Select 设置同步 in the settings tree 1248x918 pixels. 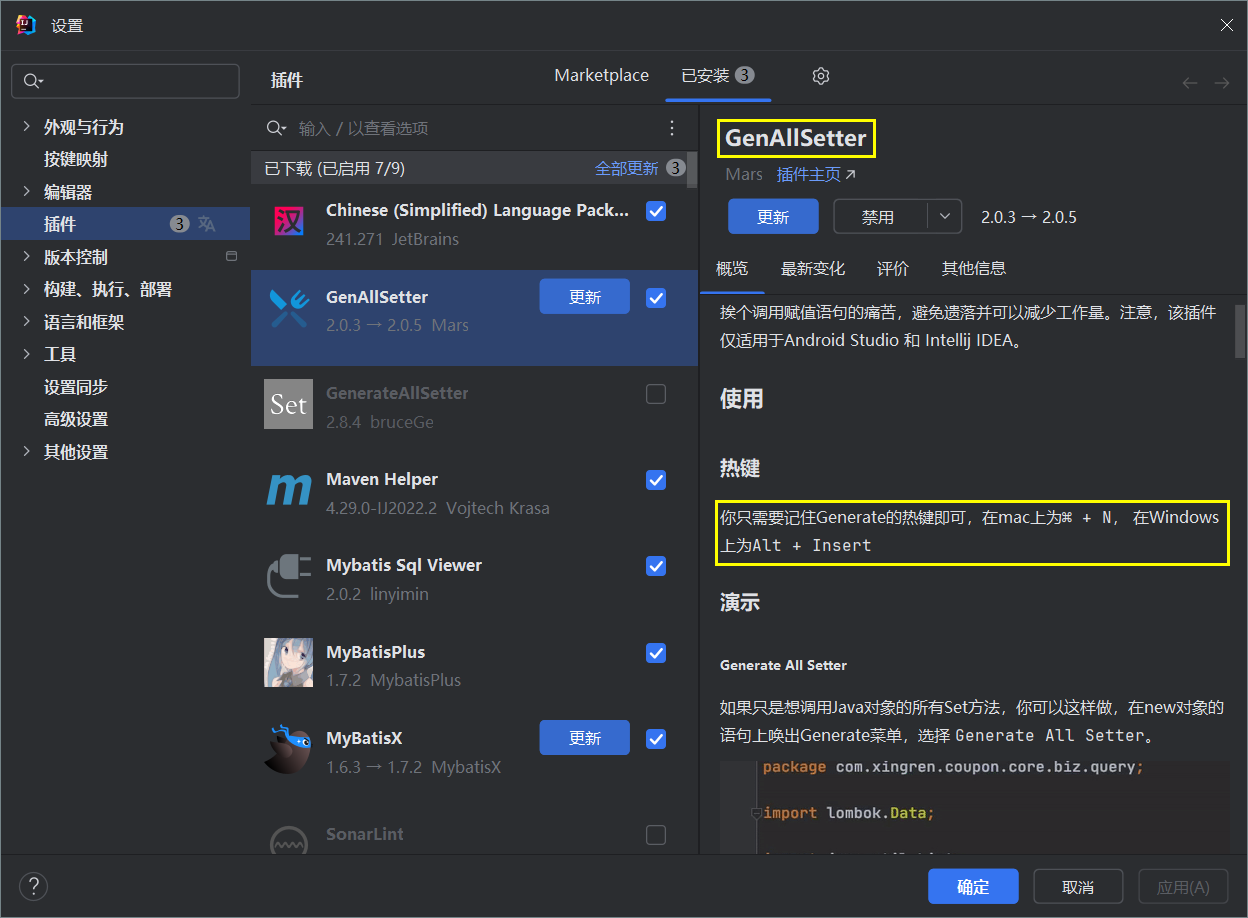click(76, 387)
